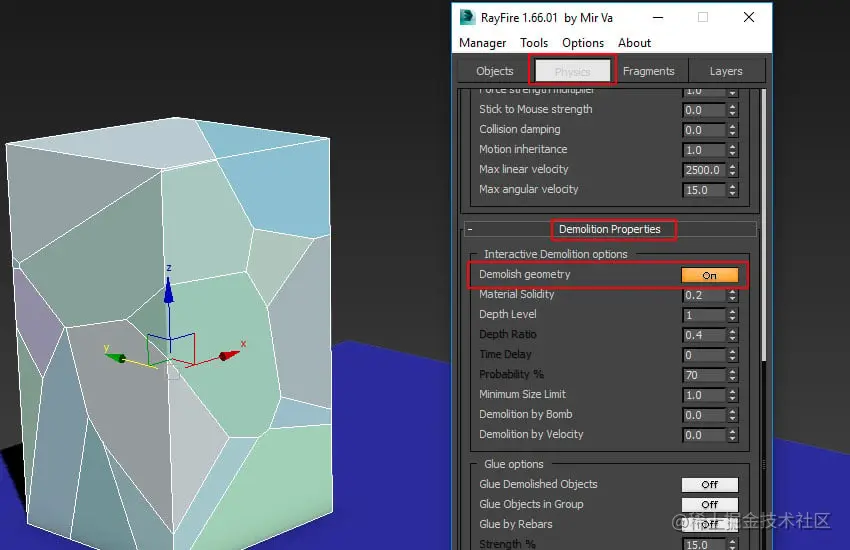Minimize the RayFire window
The width and height of the screenshot is (850, 550).
coord(658,17)
